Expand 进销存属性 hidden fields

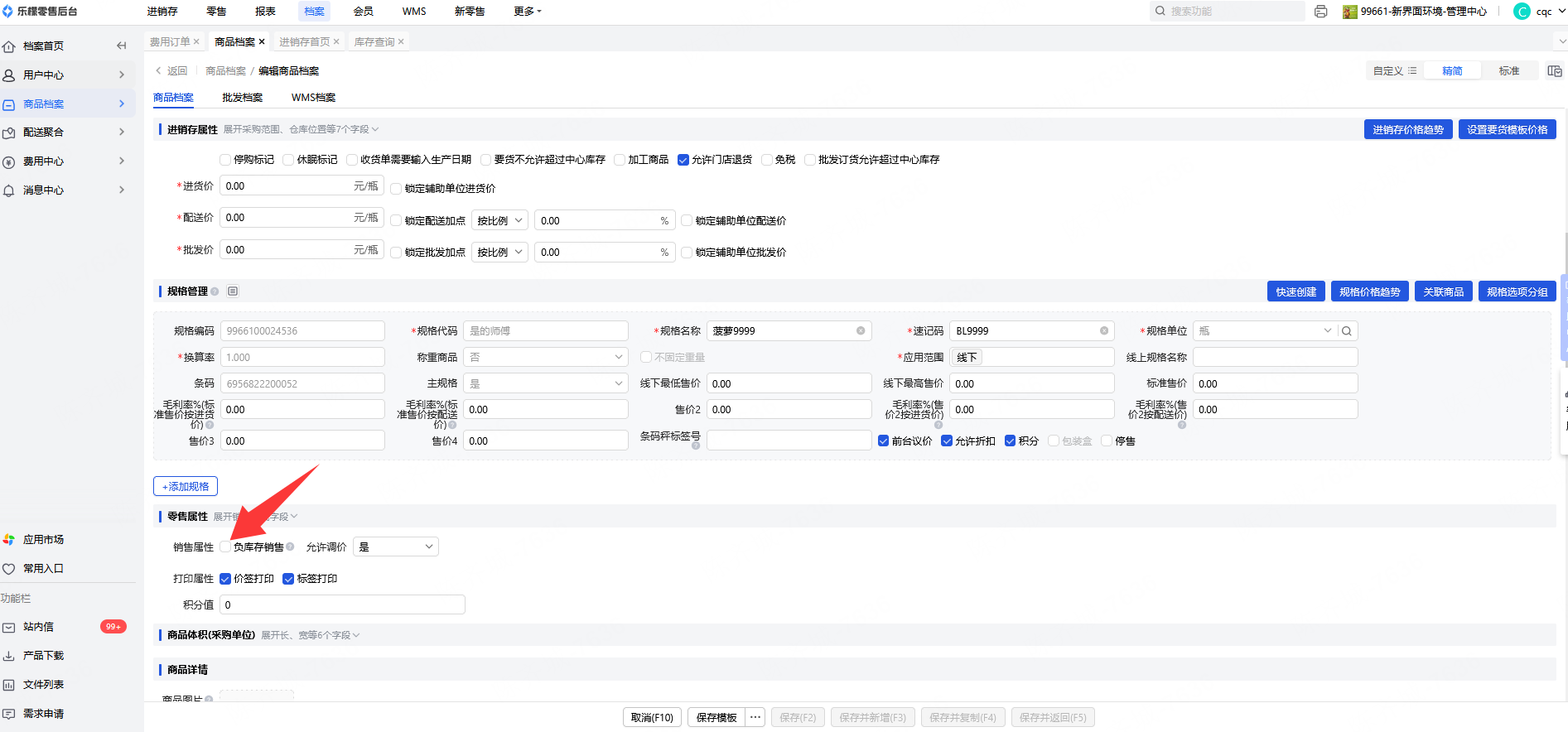pyautogui.click(x=302, y=130)
